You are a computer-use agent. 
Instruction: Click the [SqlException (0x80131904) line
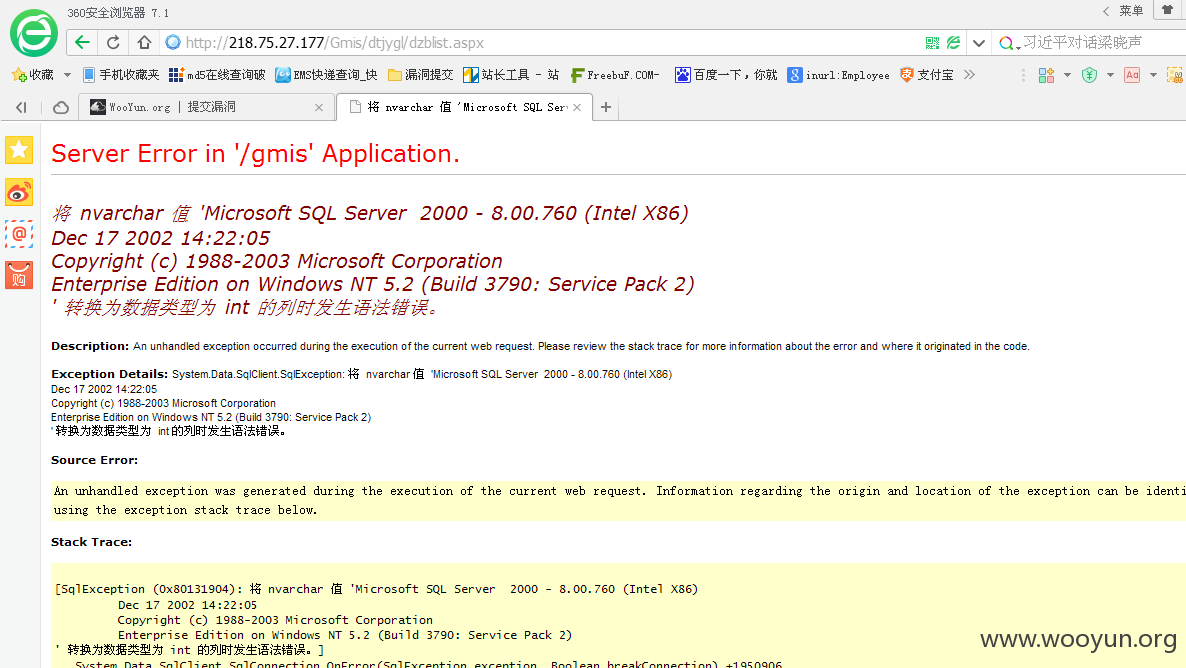pos(376,589)
